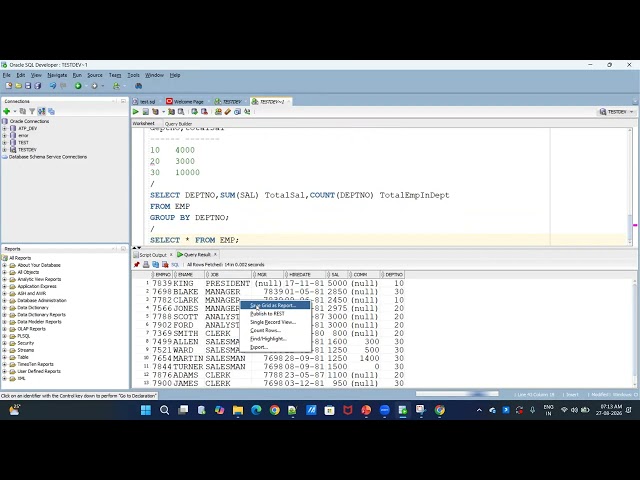The height and width of the screenshot is (480, 640).
Task: Choose Export from context menu
Action: pyautogui.click(x=275, y=347)
